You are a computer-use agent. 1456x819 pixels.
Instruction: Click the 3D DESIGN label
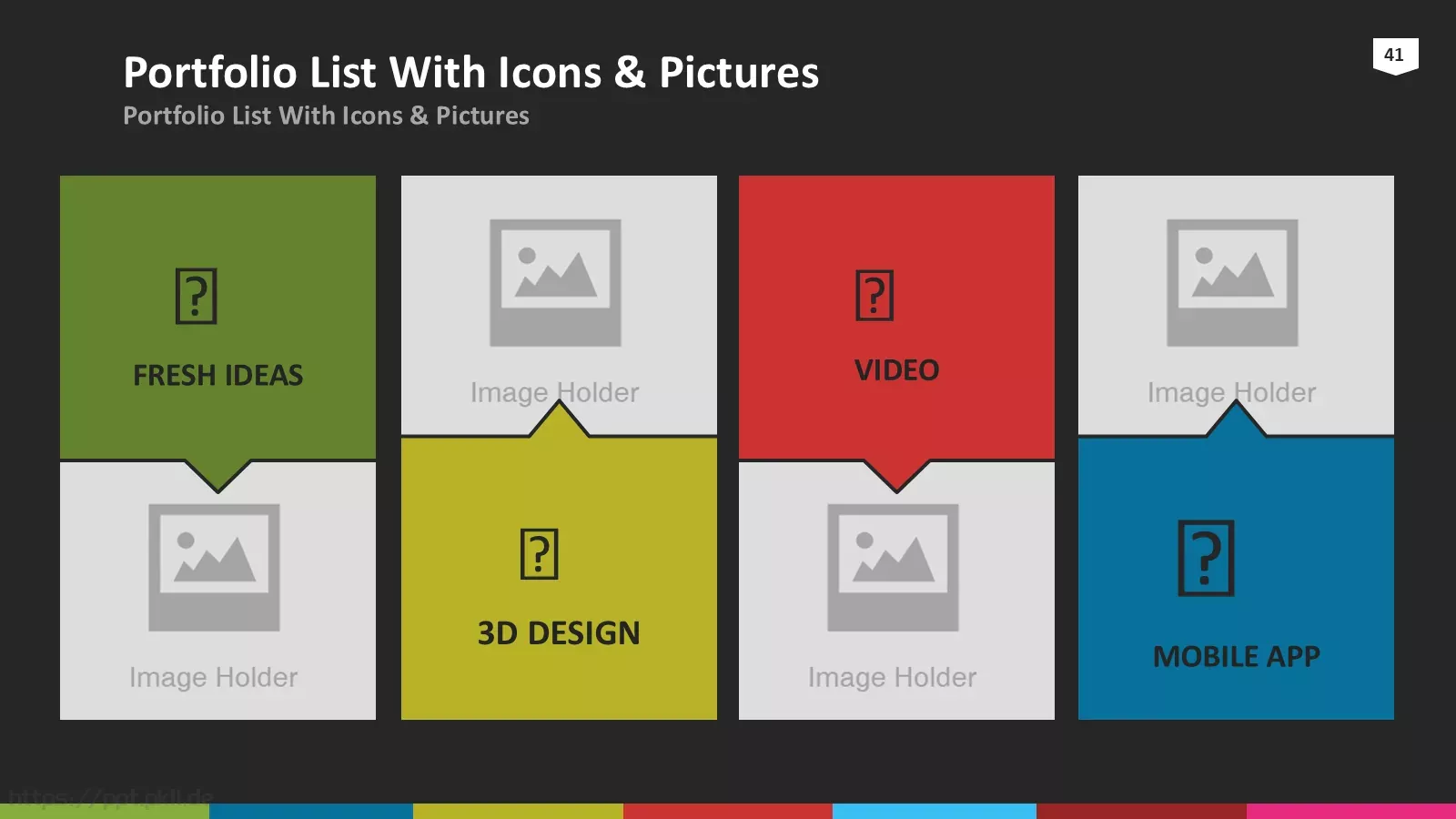(559, 632)
